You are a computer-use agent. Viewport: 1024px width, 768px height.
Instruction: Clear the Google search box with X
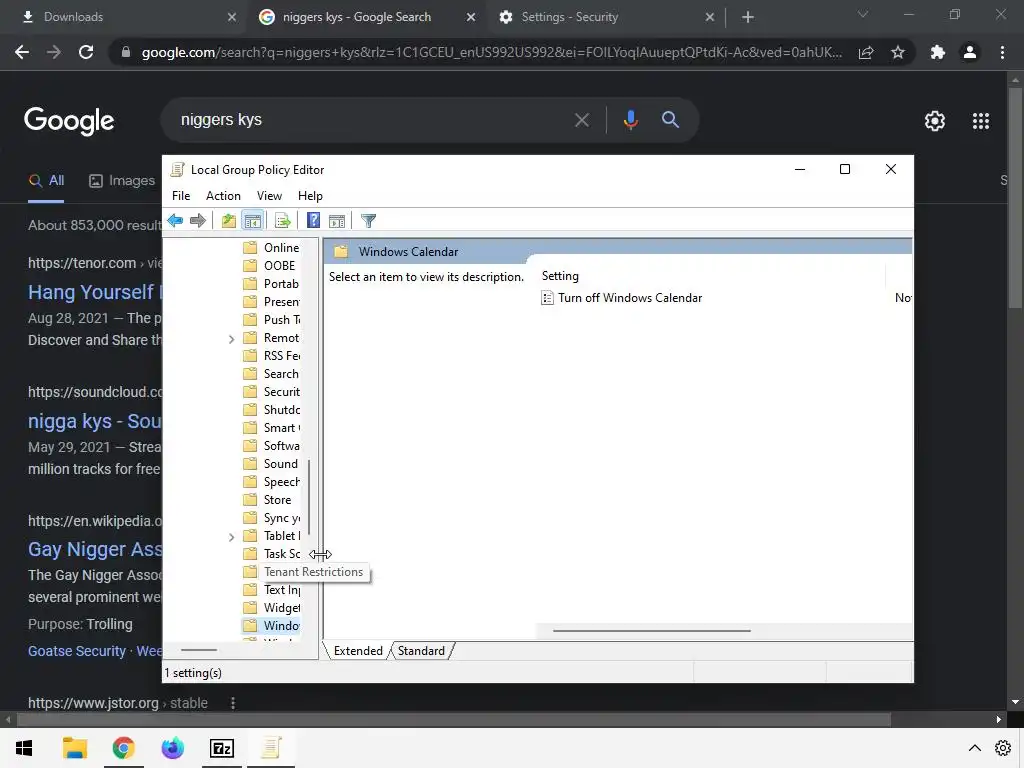pyautogui.click(x=582, y=120)
